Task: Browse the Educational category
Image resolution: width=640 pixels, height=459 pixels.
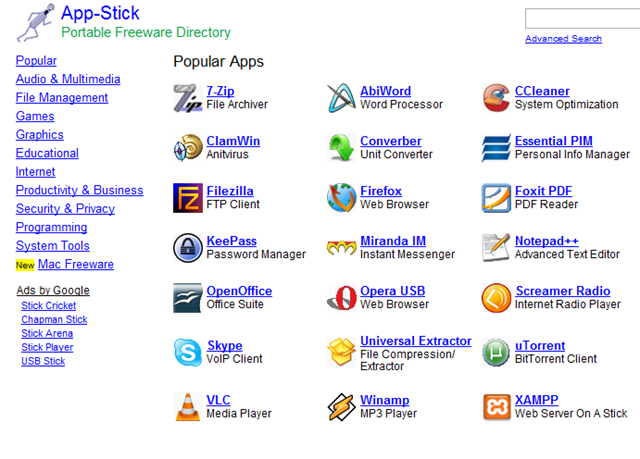Action: 47,153
